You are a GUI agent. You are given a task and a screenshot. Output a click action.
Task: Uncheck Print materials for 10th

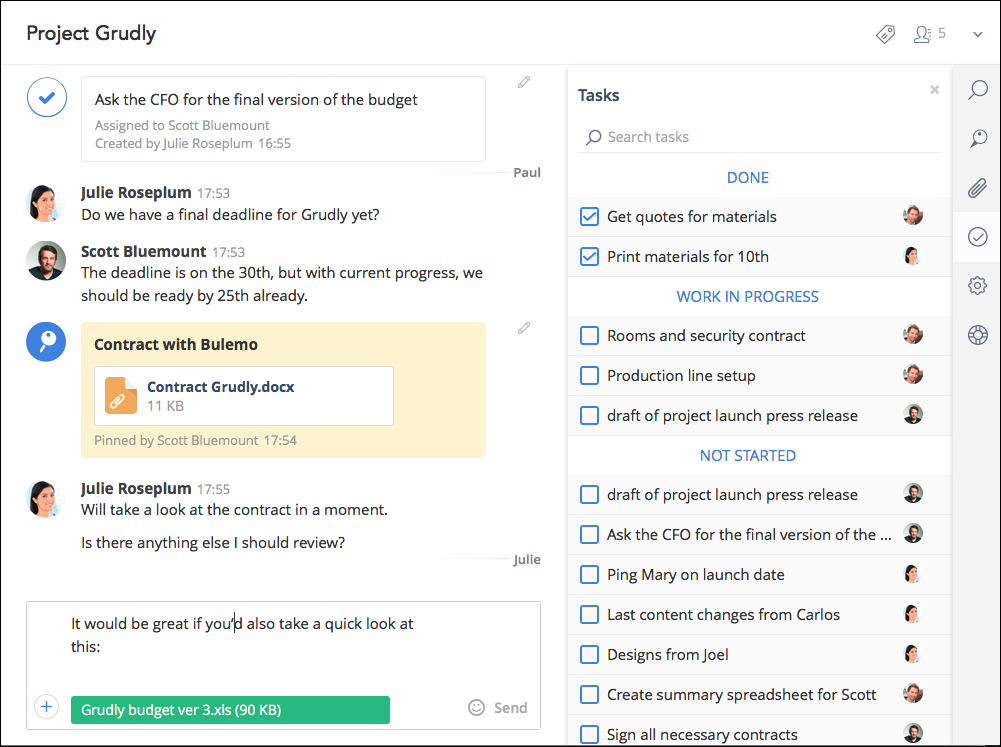(x=589, y=257)
